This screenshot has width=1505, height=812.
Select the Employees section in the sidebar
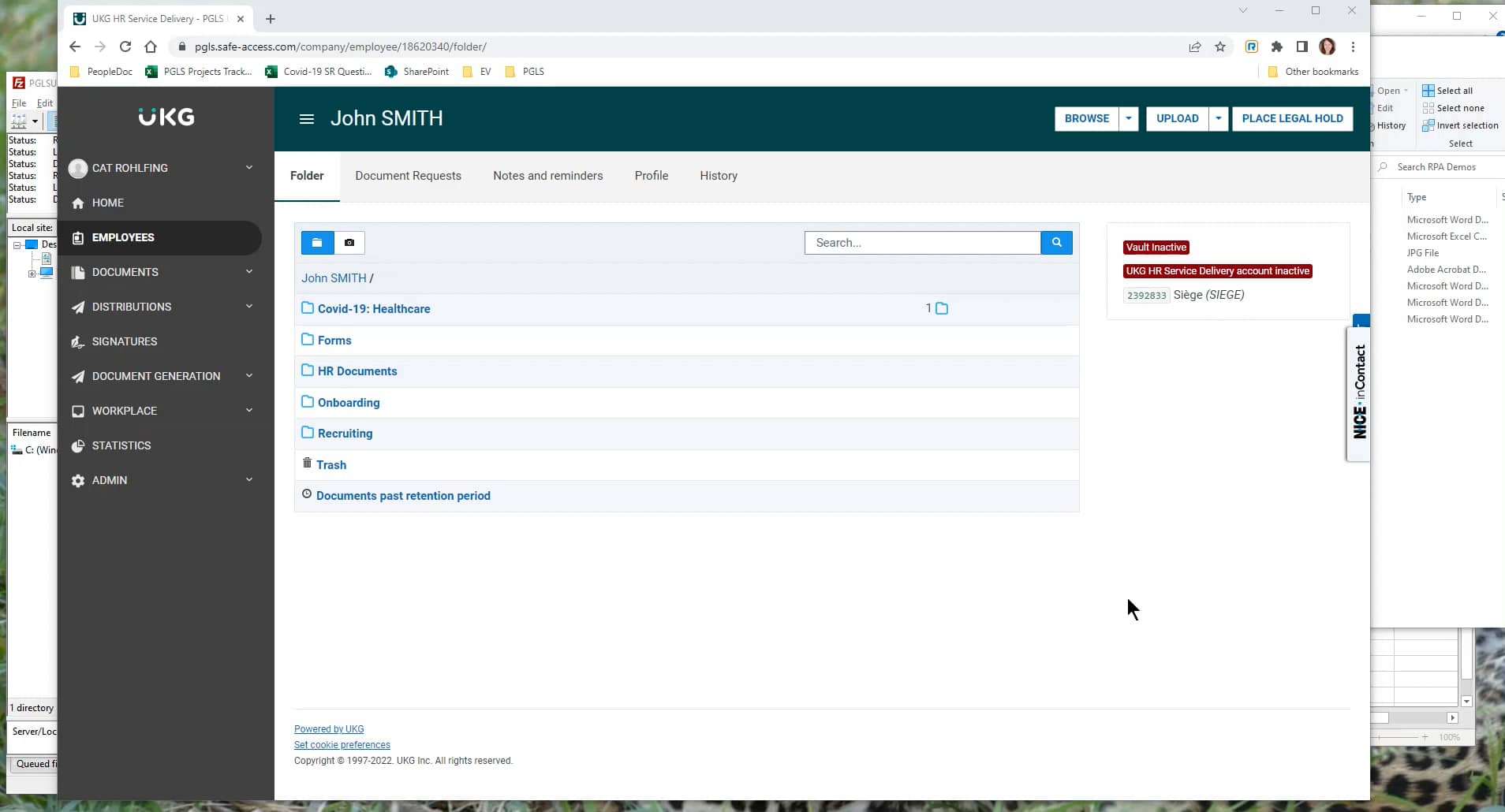coord(122,237)
